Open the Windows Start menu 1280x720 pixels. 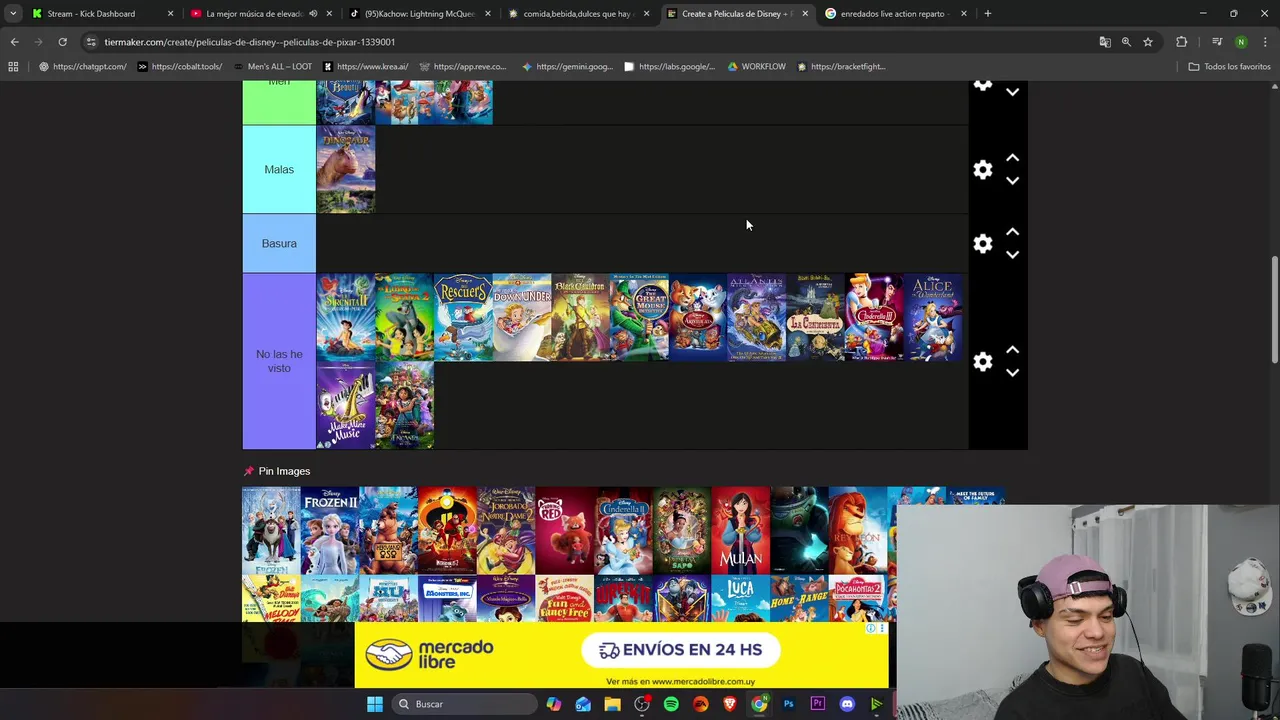pyautogui.click(x=374, y=704)
